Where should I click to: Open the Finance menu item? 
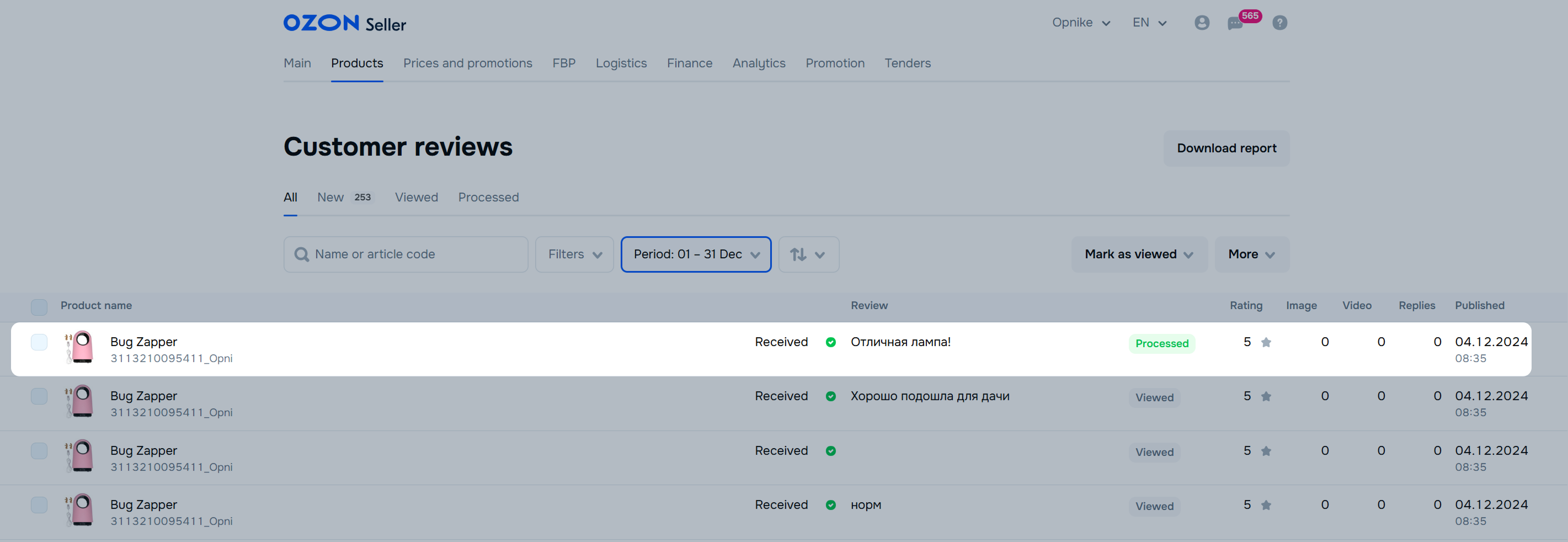(x=690, y=63)
